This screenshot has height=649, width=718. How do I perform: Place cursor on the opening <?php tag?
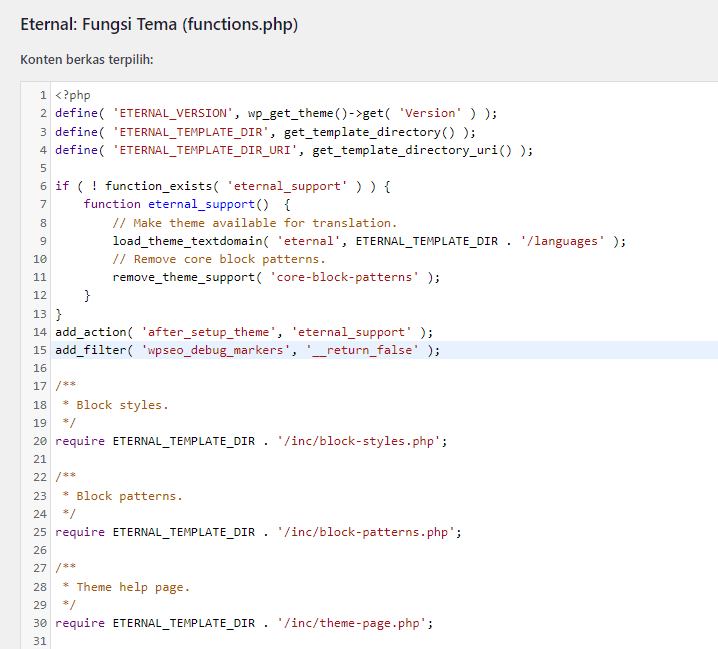(x=73, y=95)
